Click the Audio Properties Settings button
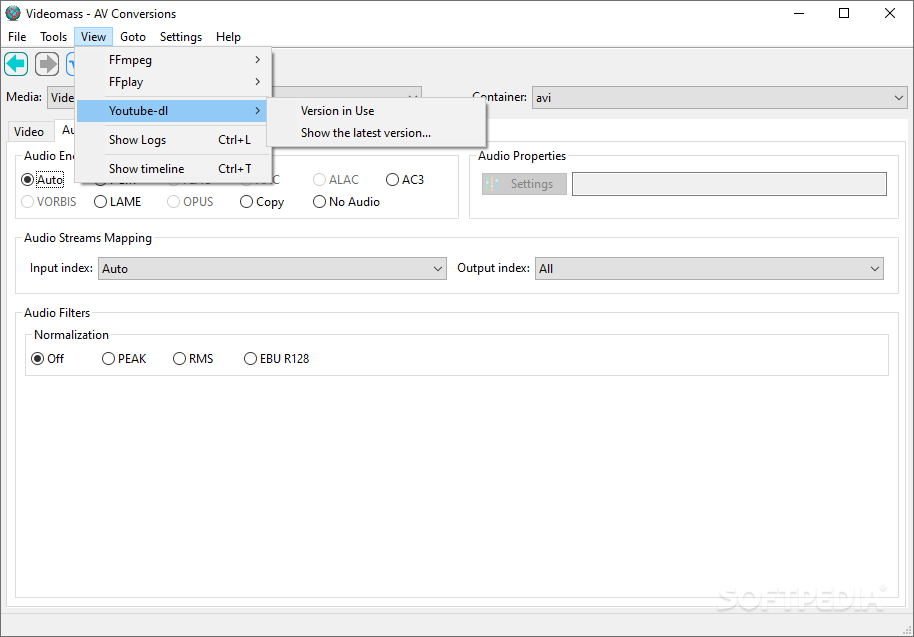 pos(524,184)
